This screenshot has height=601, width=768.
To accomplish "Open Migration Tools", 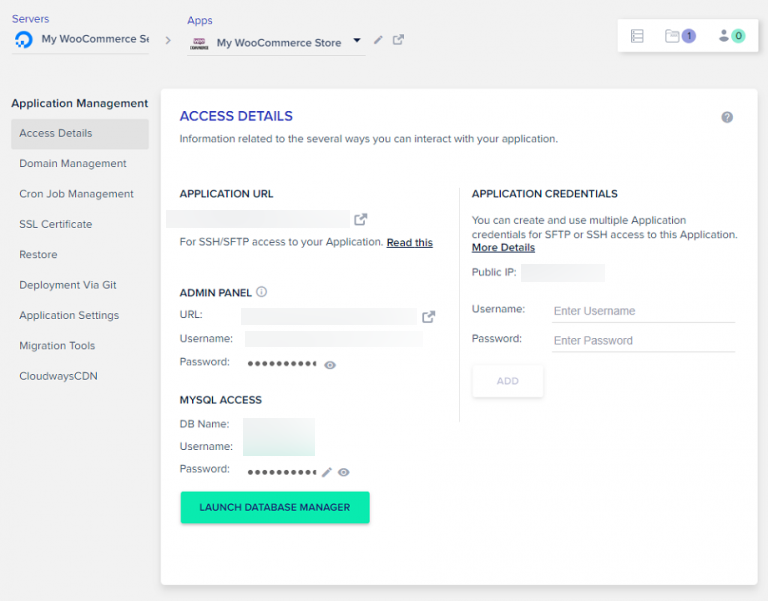I will click(57, 346).
